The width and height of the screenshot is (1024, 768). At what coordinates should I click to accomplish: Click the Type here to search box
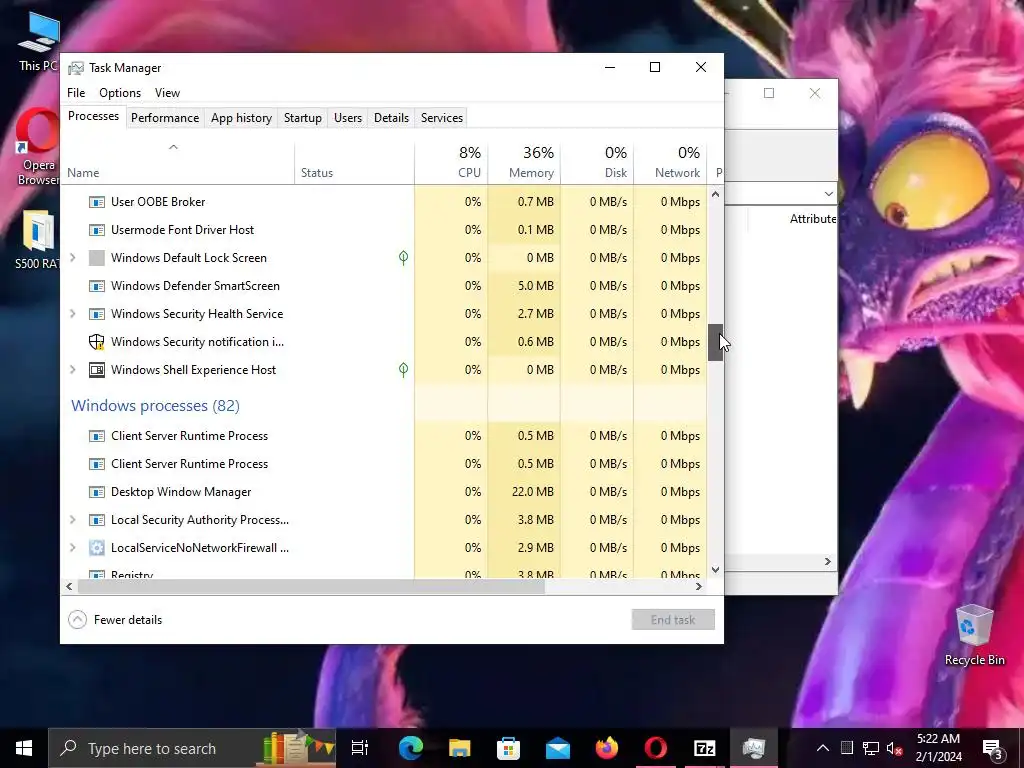click(x=192, y=748)
